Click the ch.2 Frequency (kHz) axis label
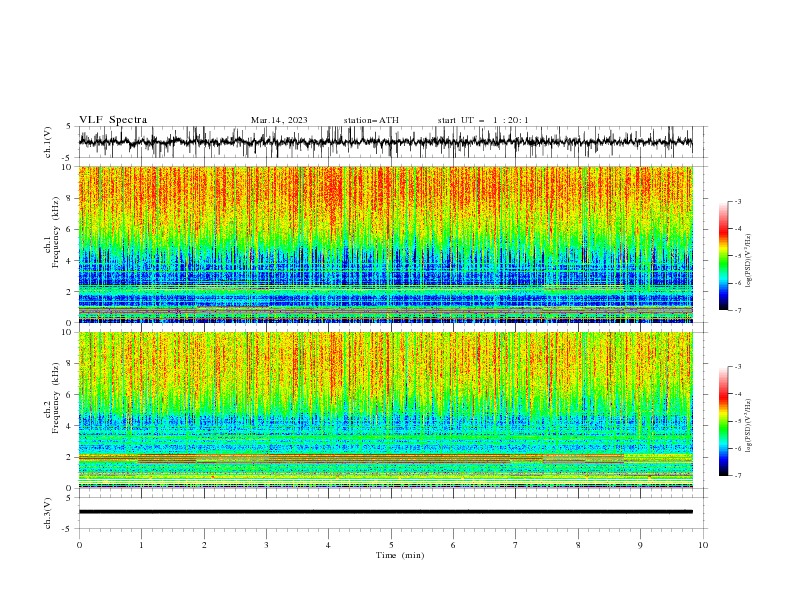Image resolution: width=792 pixels, height=612 pixels. [x=52, y=398]
